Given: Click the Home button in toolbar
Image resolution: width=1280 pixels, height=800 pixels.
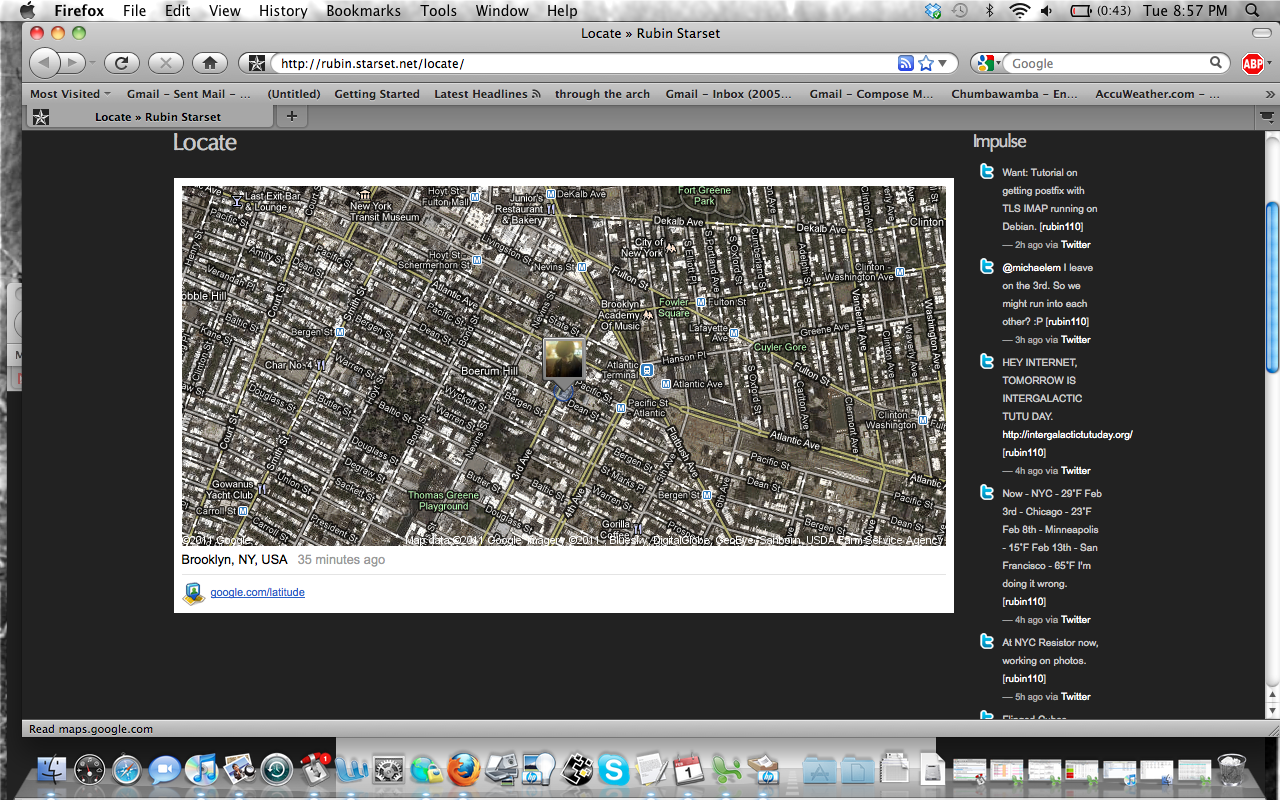Looking at the screenshot, I should tap(209, 63).
